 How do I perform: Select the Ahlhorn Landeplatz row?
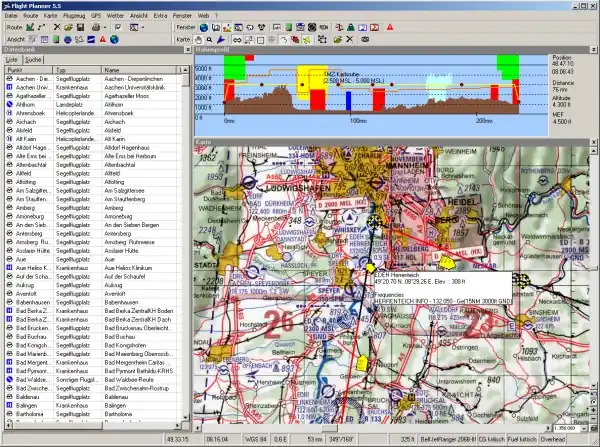tap(93, 104)
